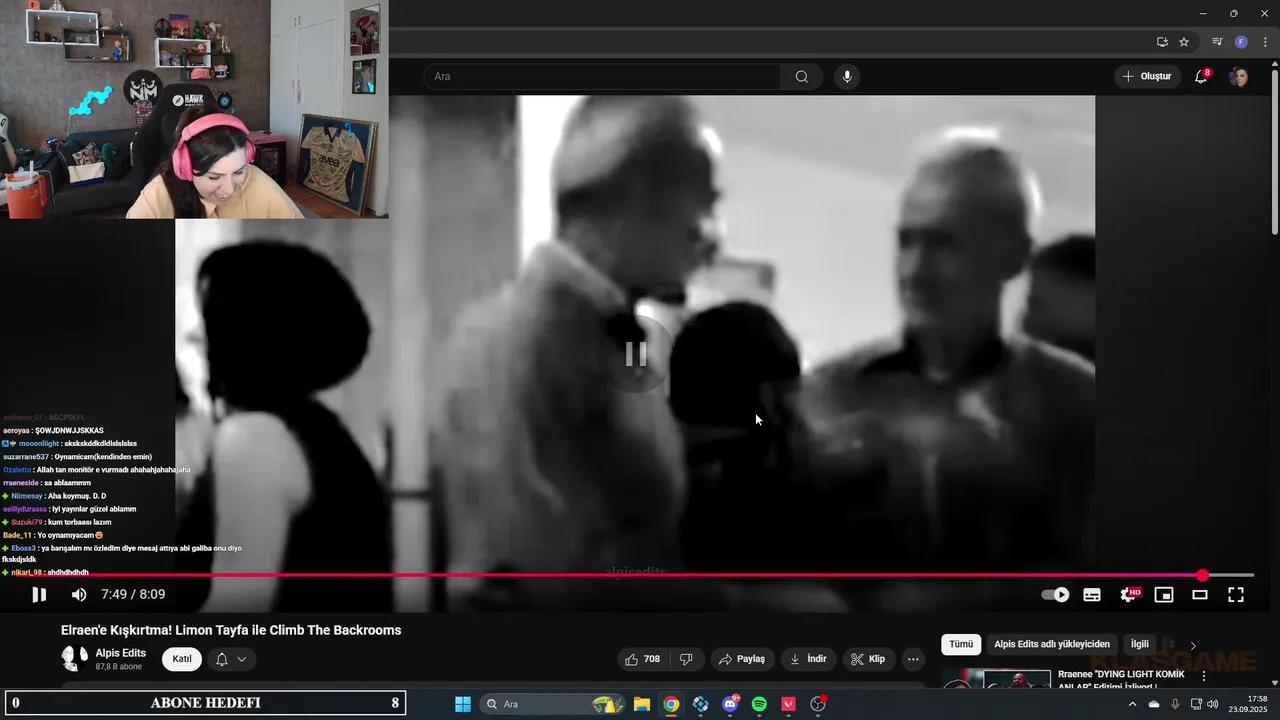This screenshot has width=1280, height=720.
Task: Bookmark this page with star icon
Action: click(x=1184, y=42)
